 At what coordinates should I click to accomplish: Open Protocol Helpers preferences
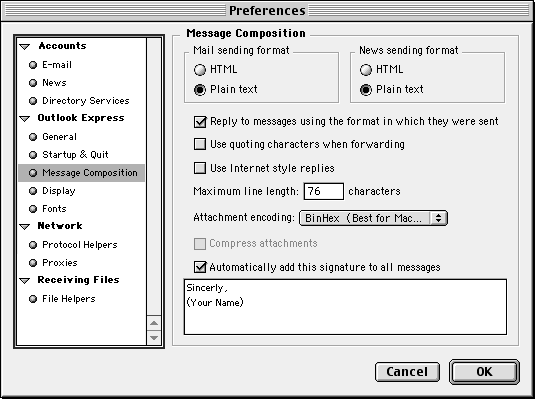tap(80, 245)
